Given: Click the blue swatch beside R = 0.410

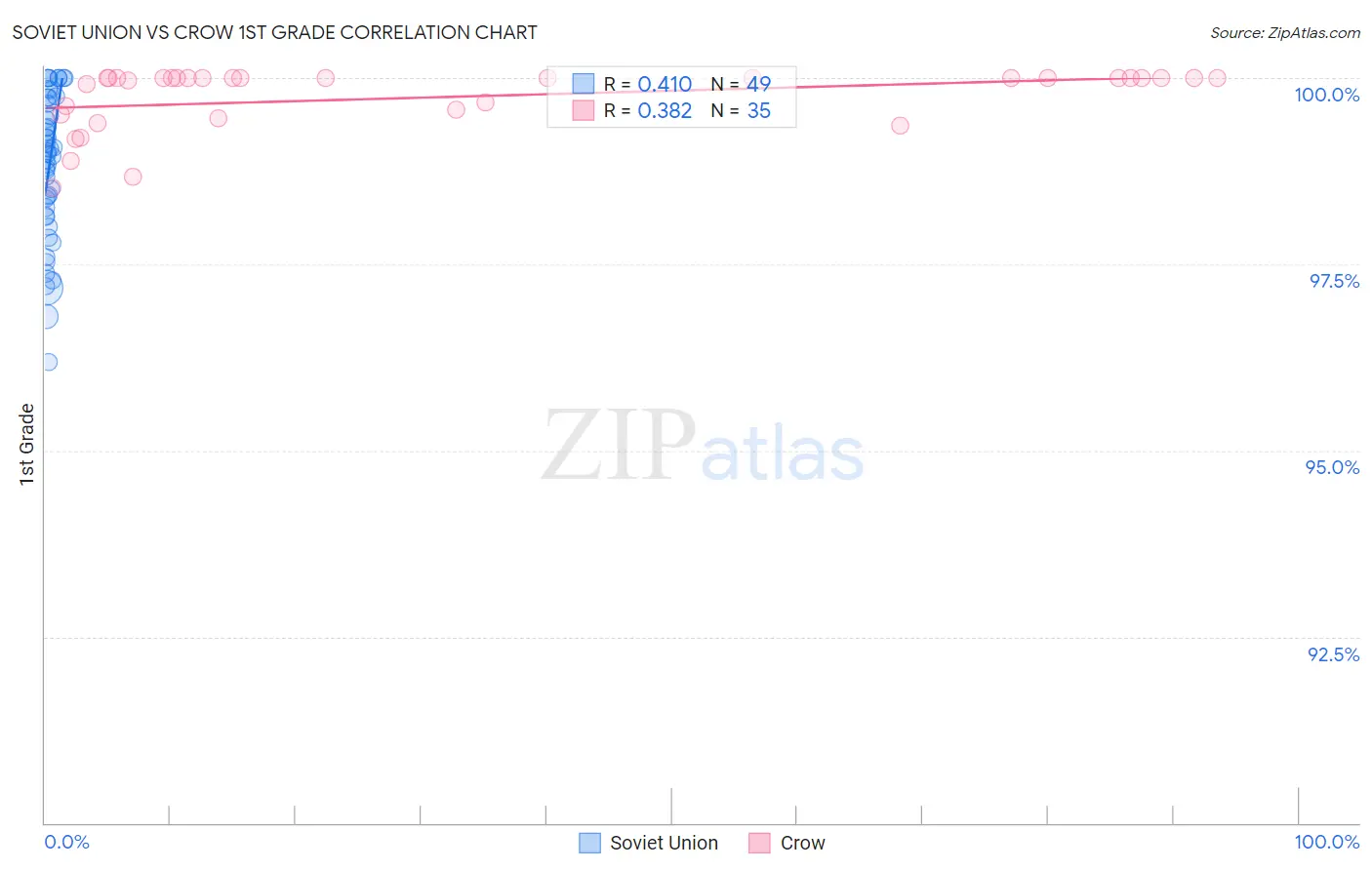Looking at the screenshot, I should 584,84.
